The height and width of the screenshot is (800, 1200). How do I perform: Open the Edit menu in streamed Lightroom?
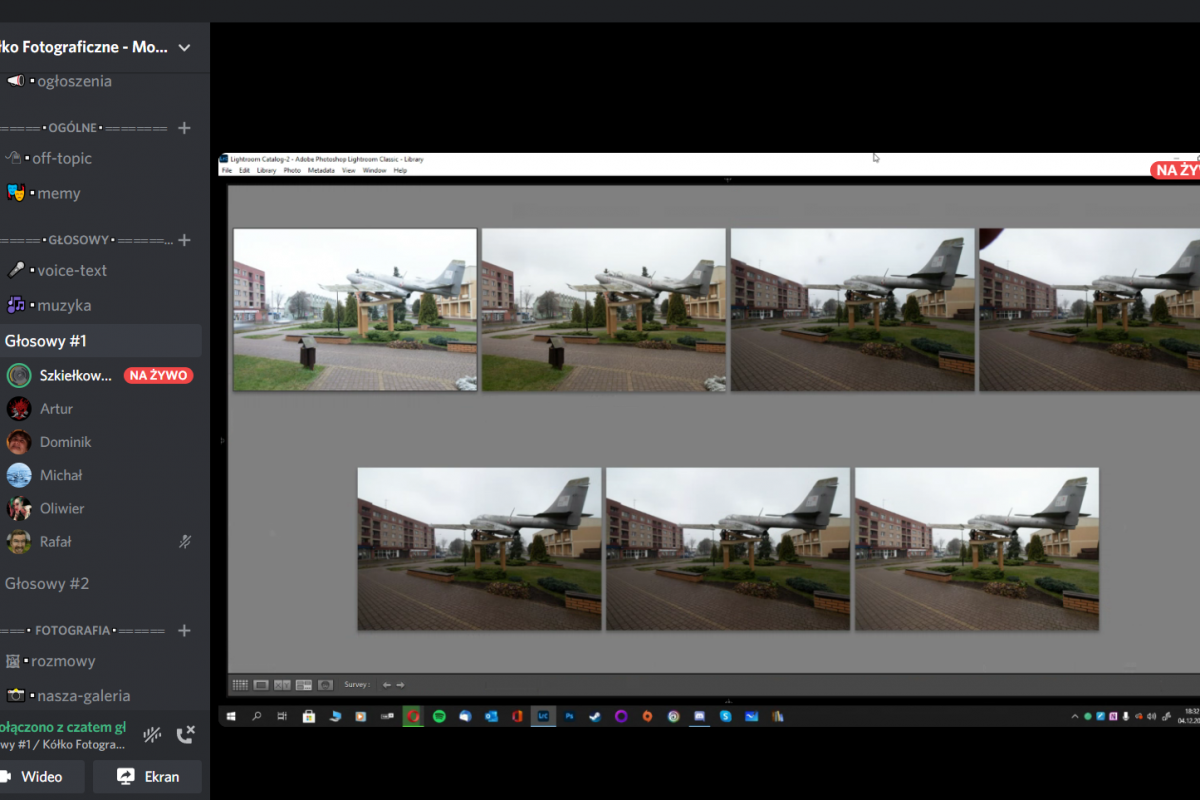(x=244, y=171)
